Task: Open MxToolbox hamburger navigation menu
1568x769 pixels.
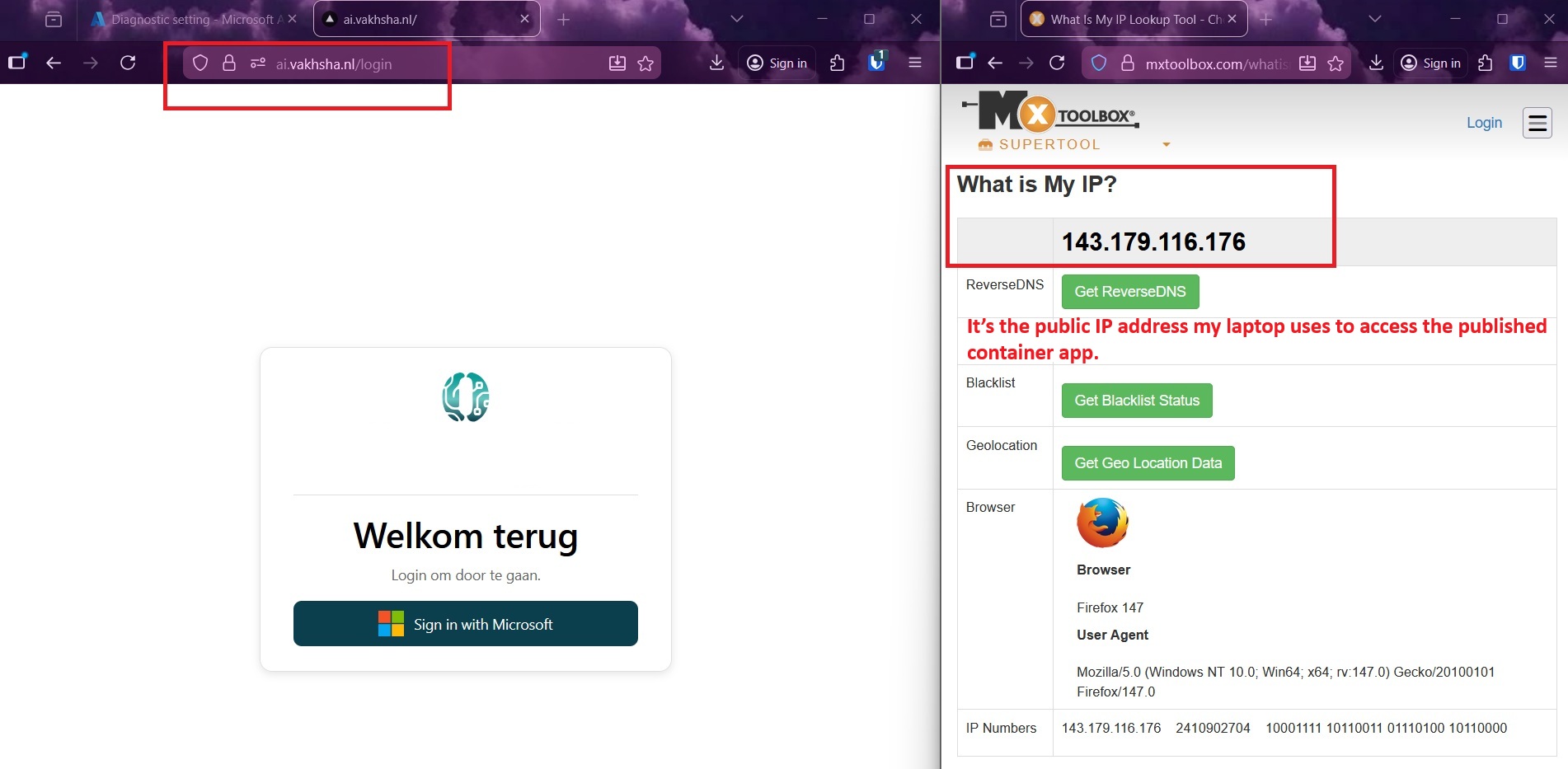Action: pyautogui.click(x=1537, y=123)
